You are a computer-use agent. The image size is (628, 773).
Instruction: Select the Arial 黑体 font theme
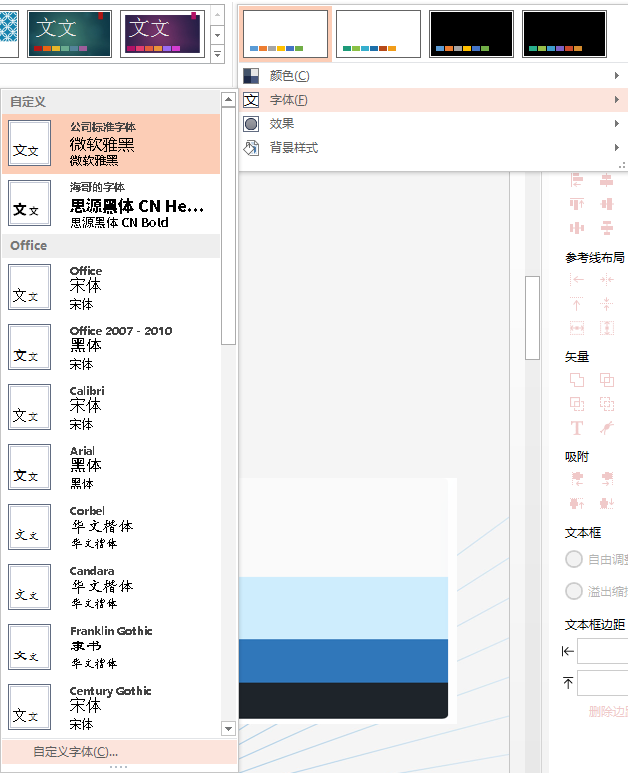click(111, 467)
